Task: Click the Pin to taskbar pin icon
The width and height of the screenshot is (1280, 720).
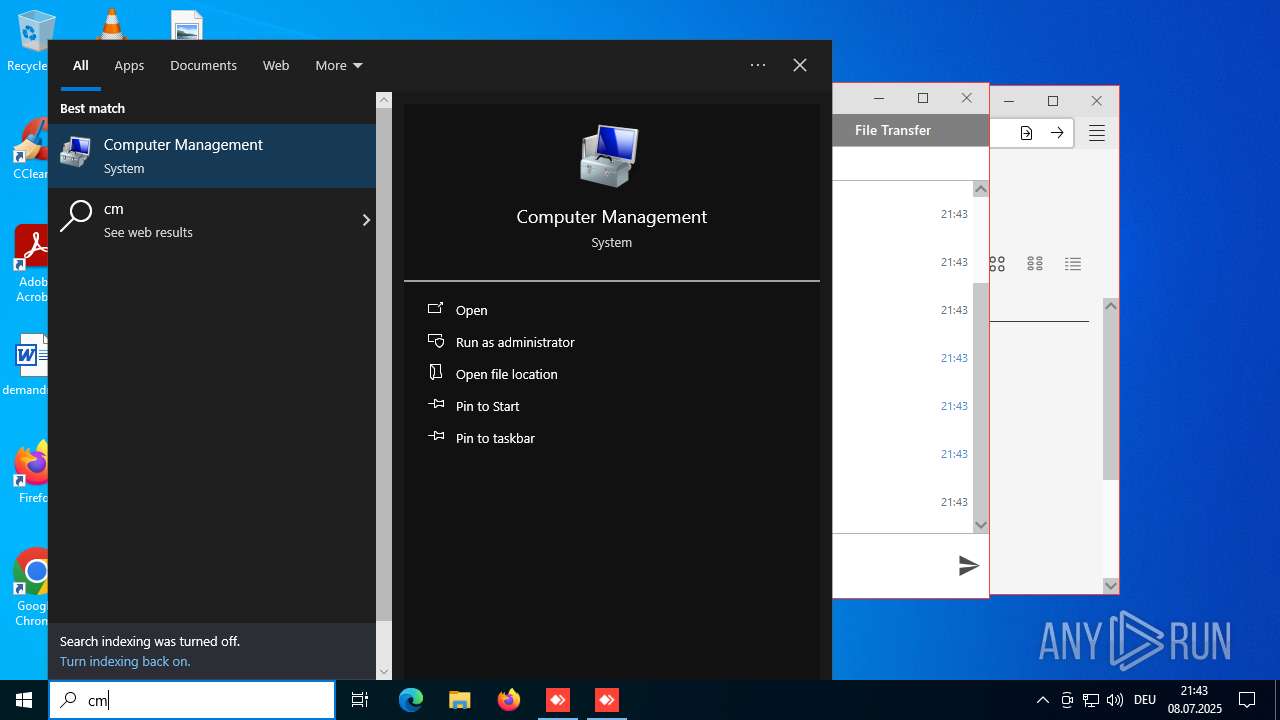Action: [435, 437]
